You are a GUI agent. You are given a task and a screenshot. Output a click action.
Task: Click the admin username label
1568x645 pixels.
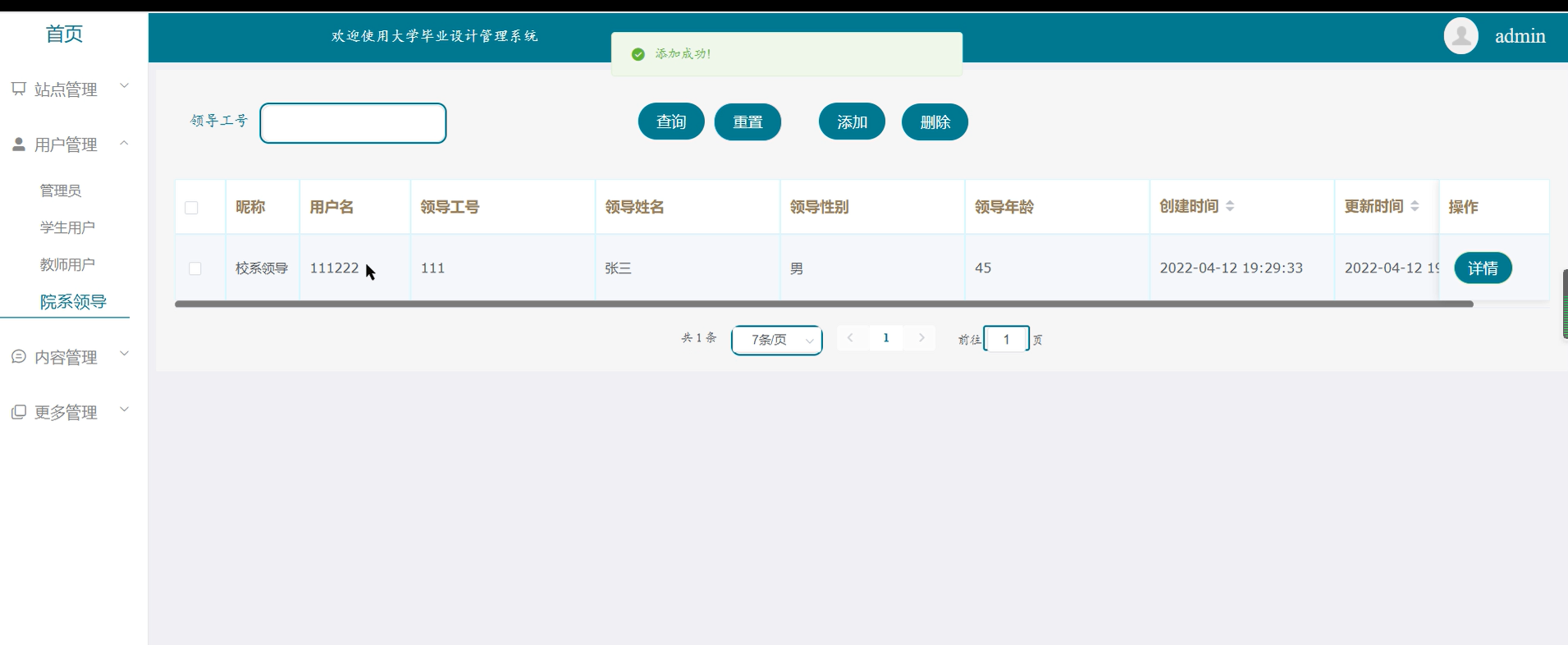tap(1520, 36)
